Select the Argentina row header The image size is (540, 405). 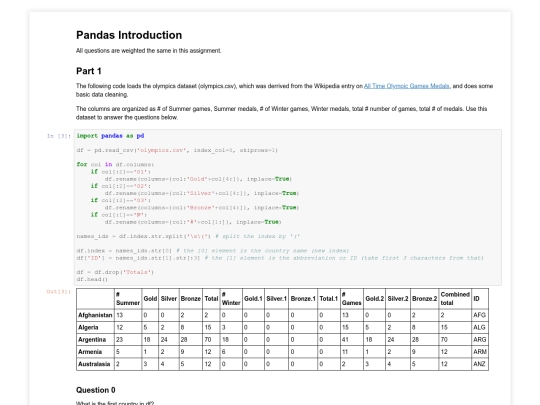coord(95,340)
